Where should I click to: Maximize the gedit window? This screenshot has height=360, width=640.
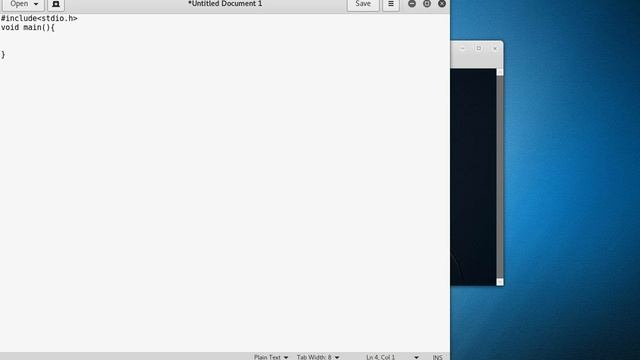tap(427, 4)
